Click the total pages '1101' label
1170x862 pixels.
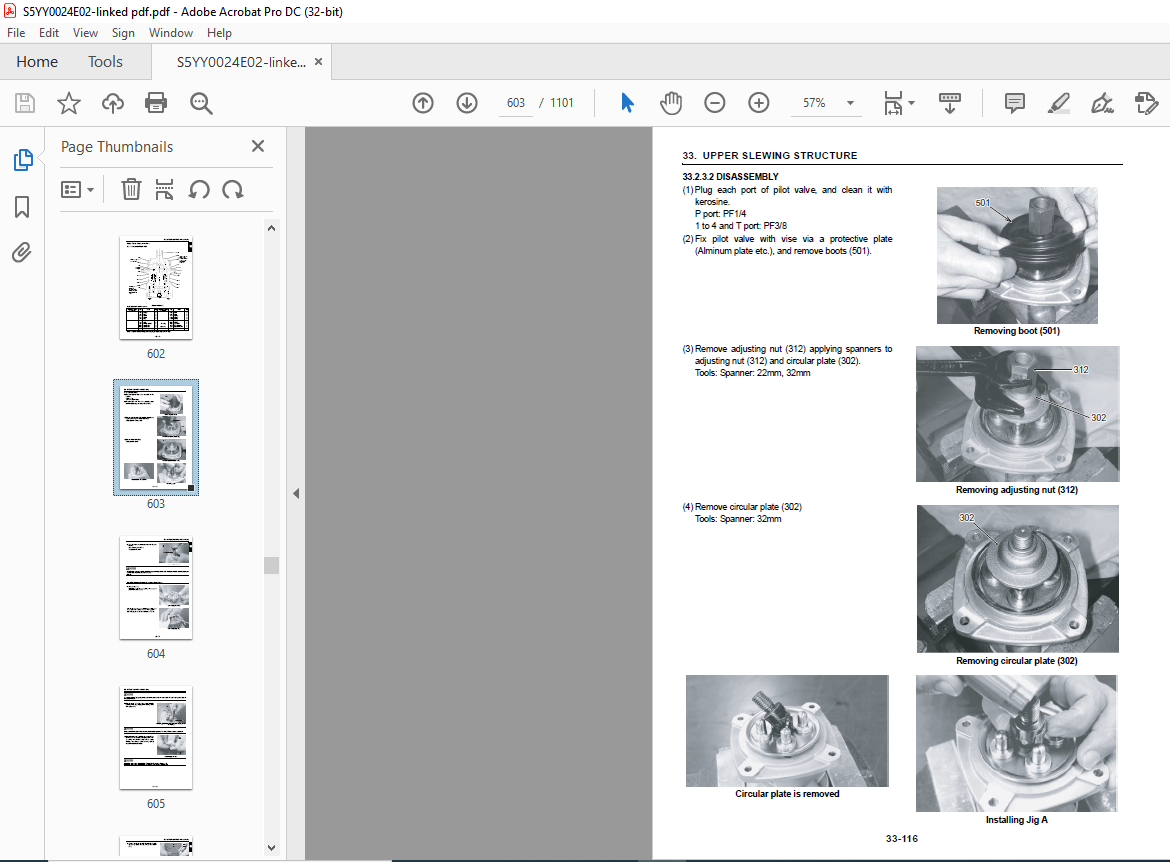[562, 103]
